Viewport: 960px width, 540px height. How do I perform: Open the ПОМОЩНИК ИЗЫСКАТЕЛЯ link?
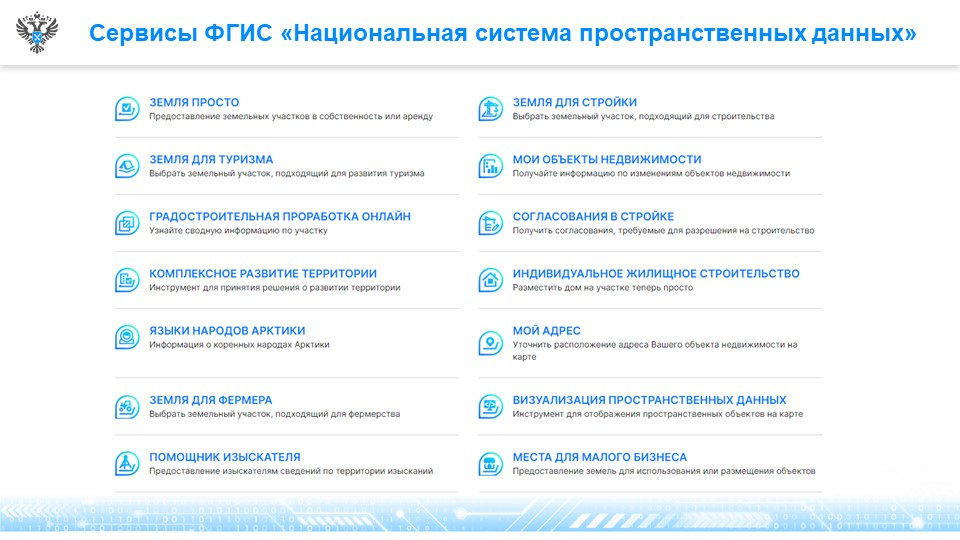(225, 457)
